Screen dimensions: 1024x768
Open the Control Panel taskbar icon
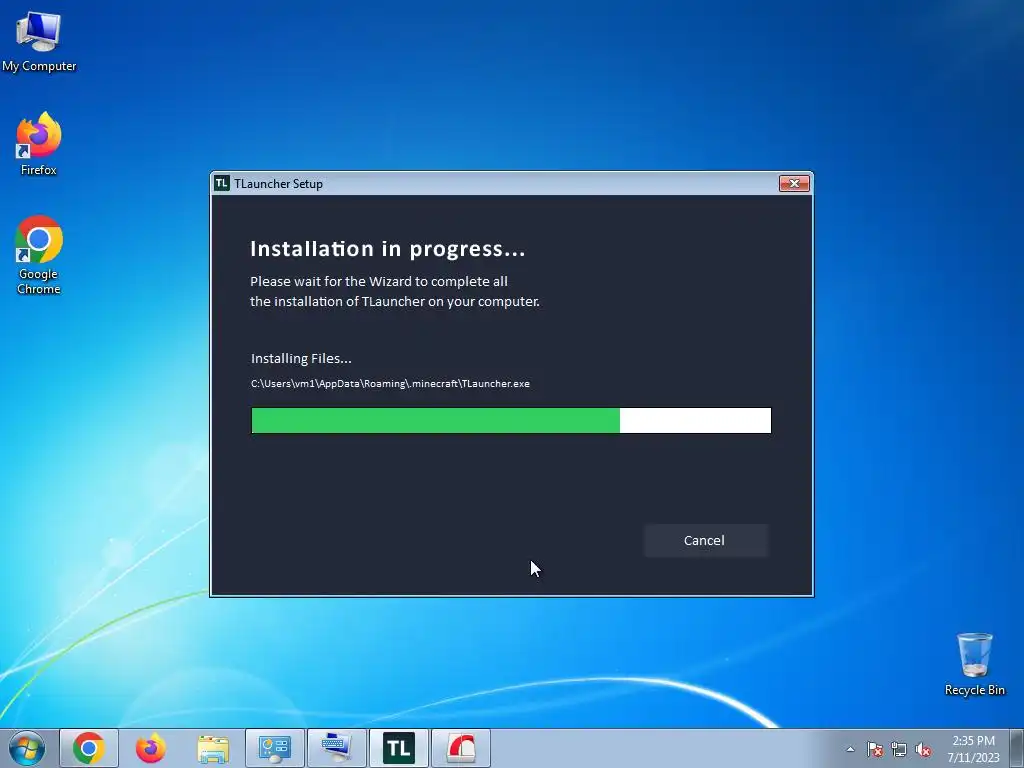[x=275, y=748]
